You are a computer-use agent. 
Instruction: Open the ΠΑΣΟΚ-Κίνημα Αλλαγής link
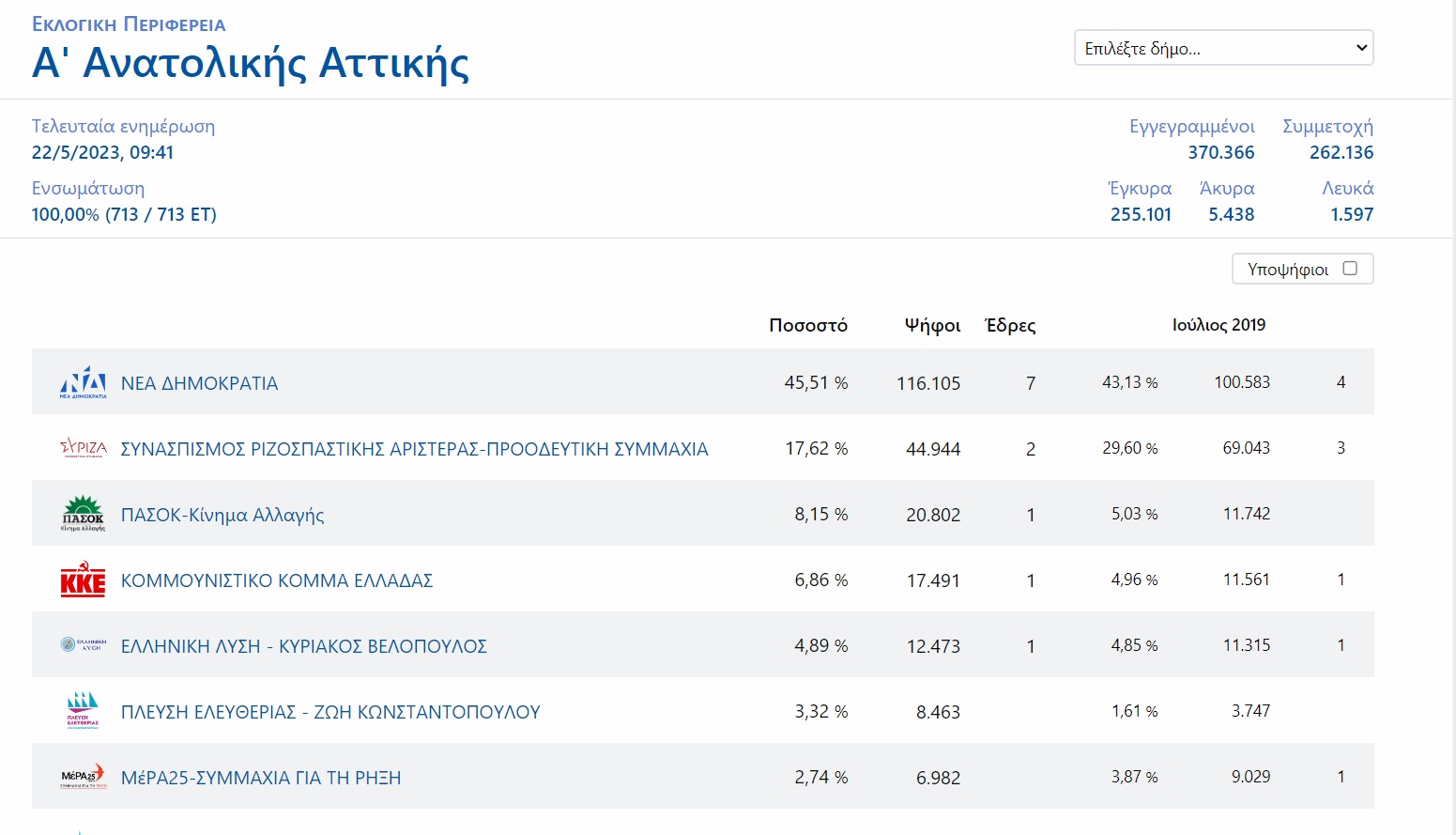coord(222,515)
